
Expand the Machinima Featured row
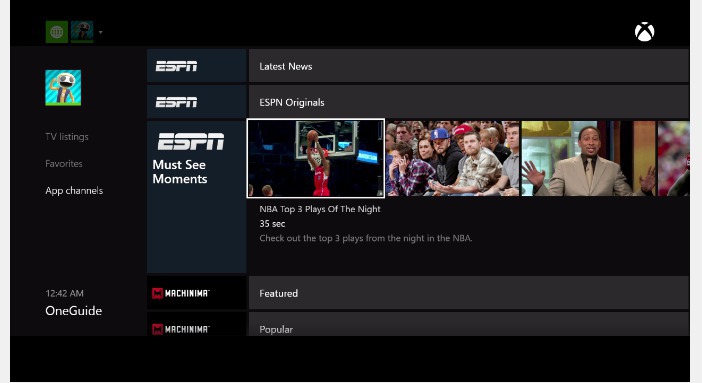pyautogui.click(x=468, y=293)
